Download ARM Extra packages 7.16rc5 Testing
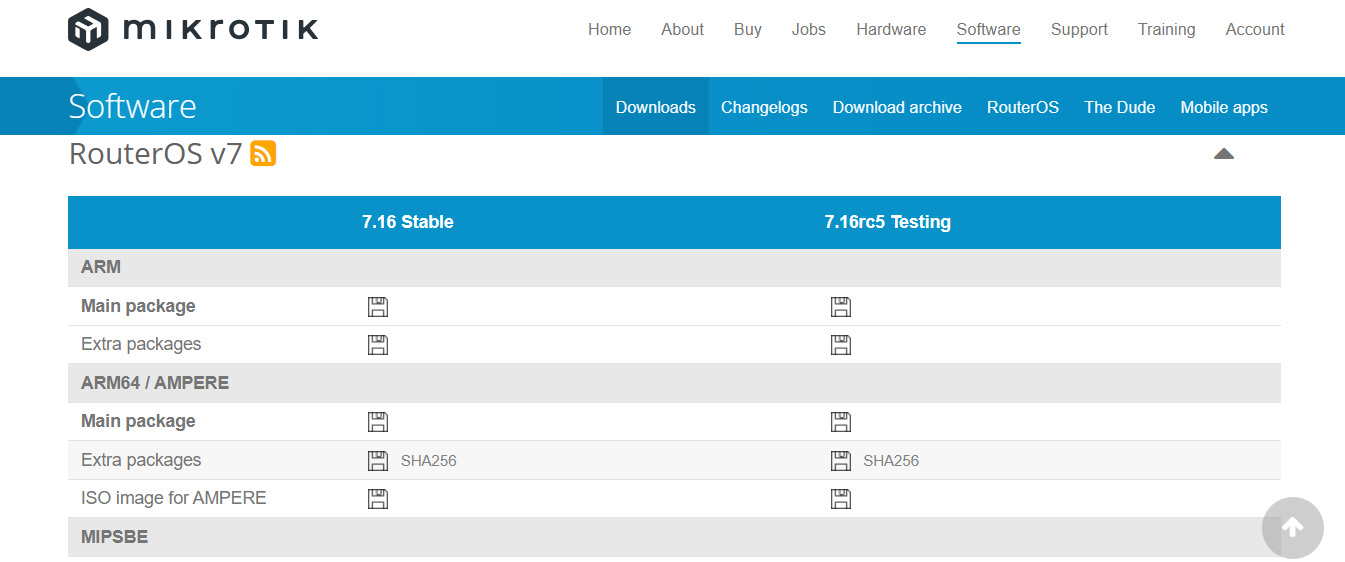Image resolution: width=1345 pixels, height=562 pixels. click(841, 345)
